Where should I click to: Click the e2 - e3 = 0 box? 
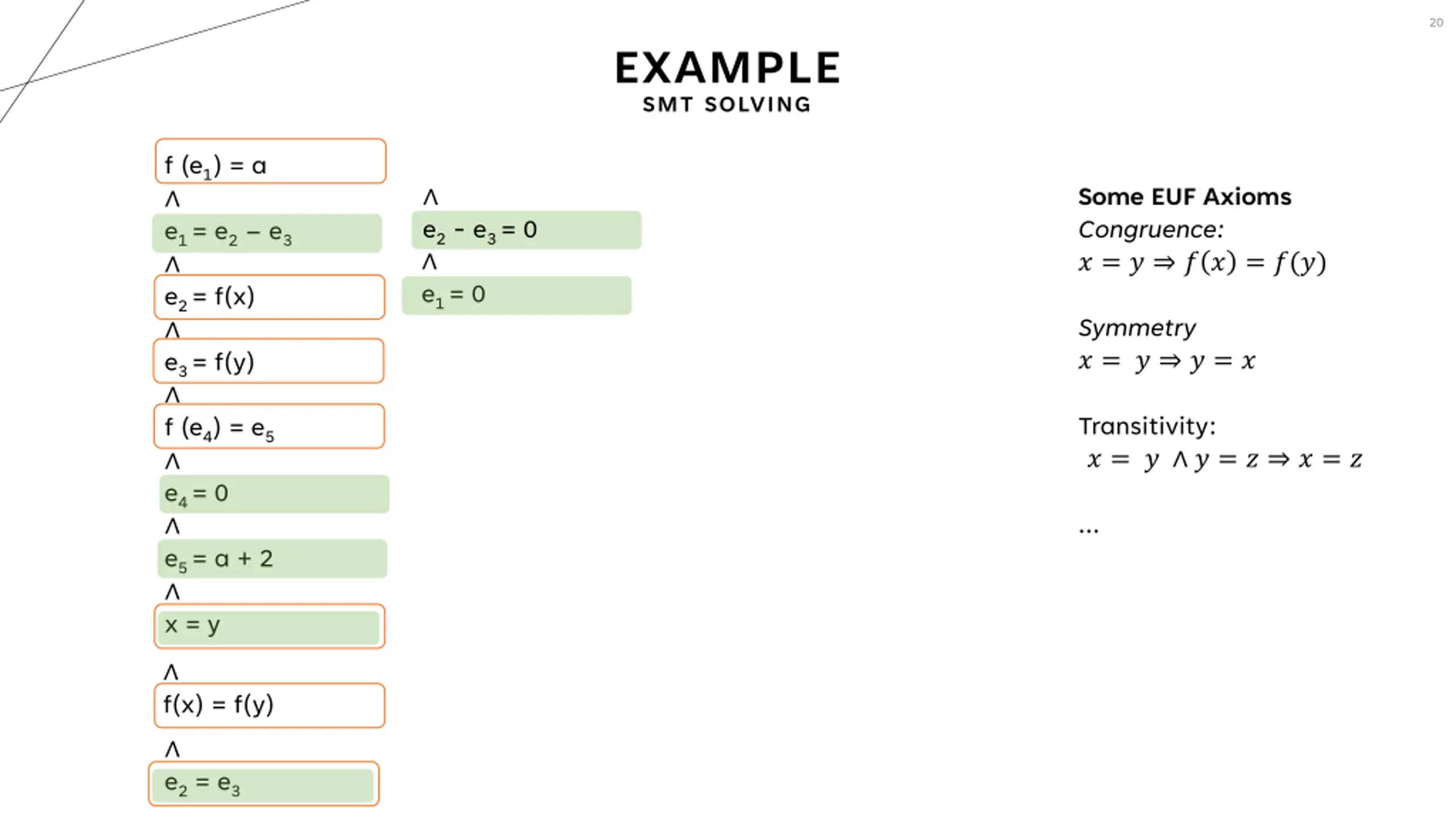(x=527, y=230)
